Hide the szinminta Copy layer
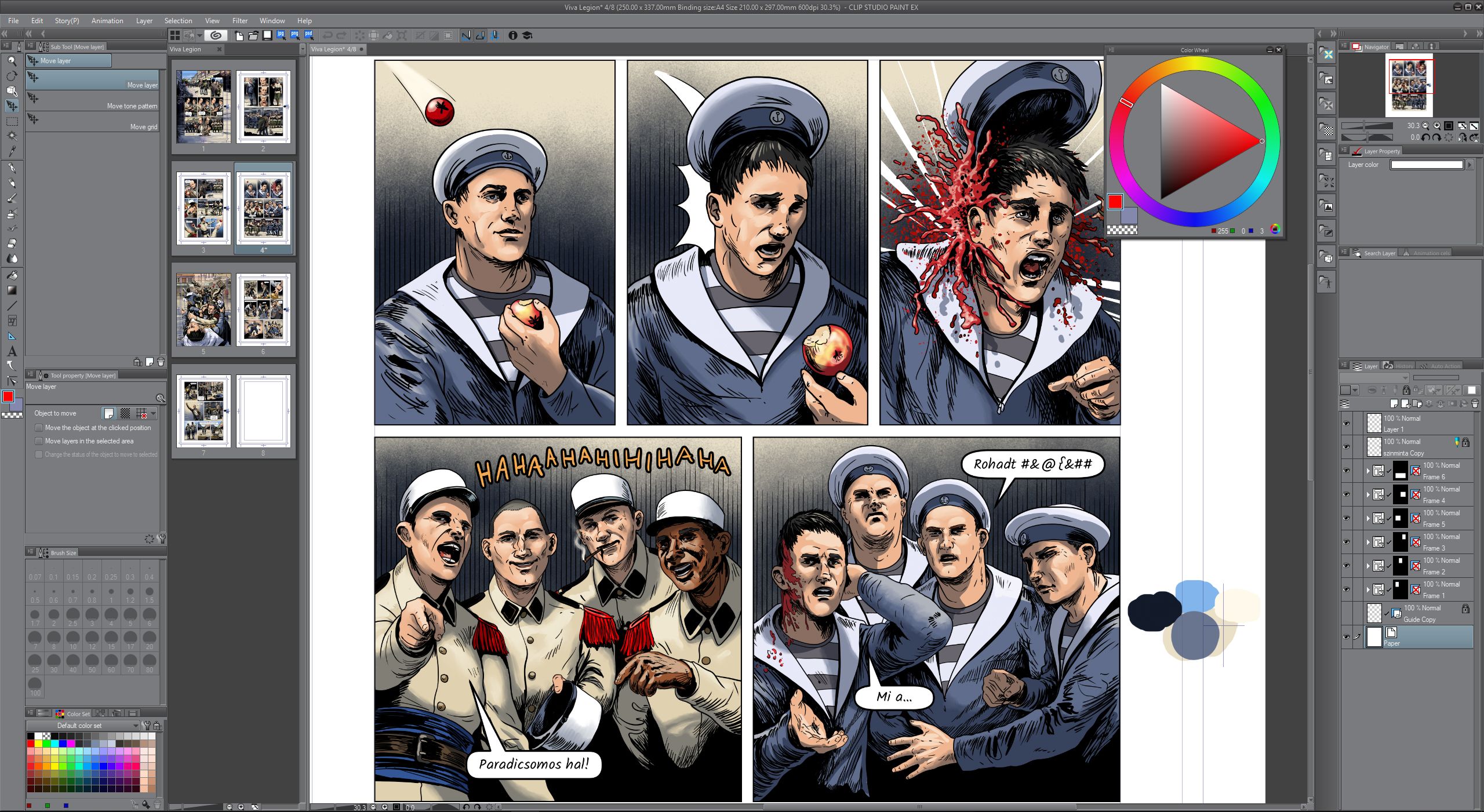 [1346, 447]
